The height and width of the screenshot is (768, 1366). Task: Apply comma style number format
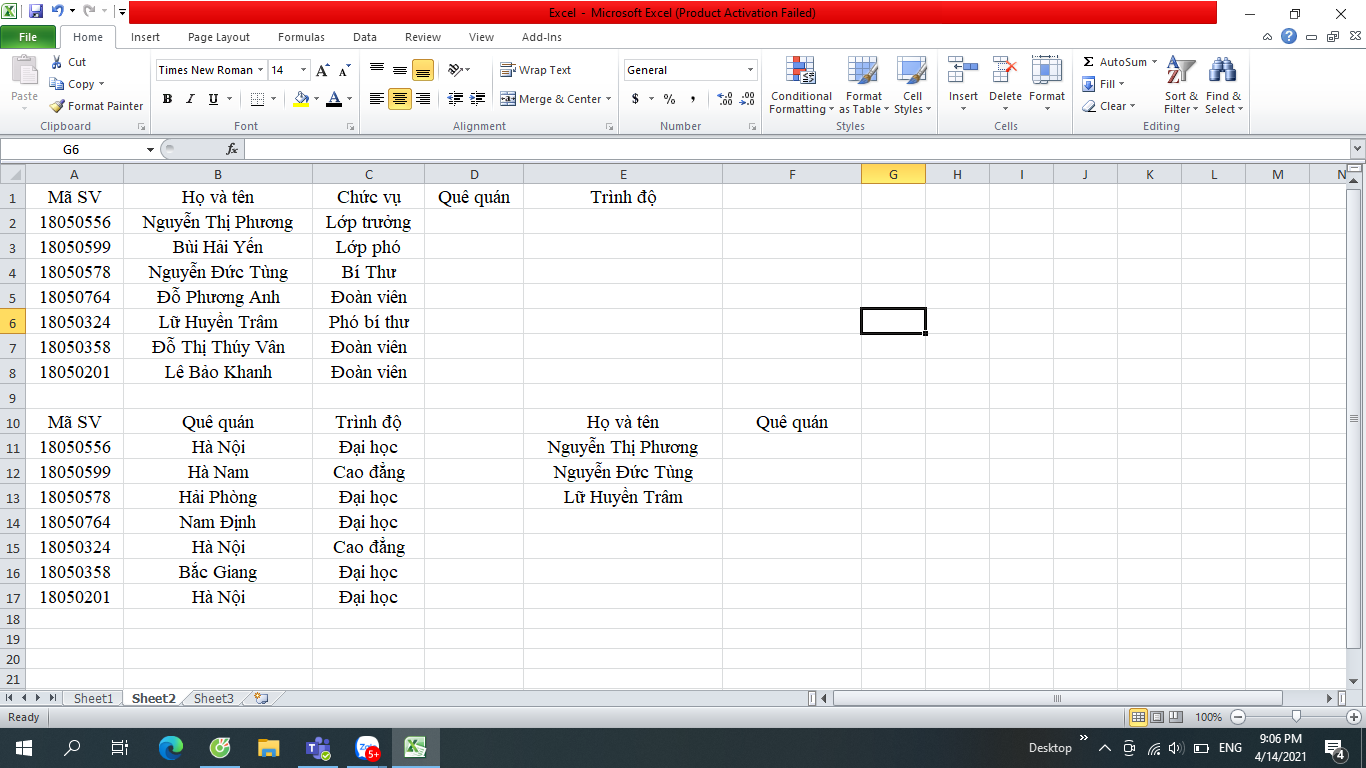(693, 99)
